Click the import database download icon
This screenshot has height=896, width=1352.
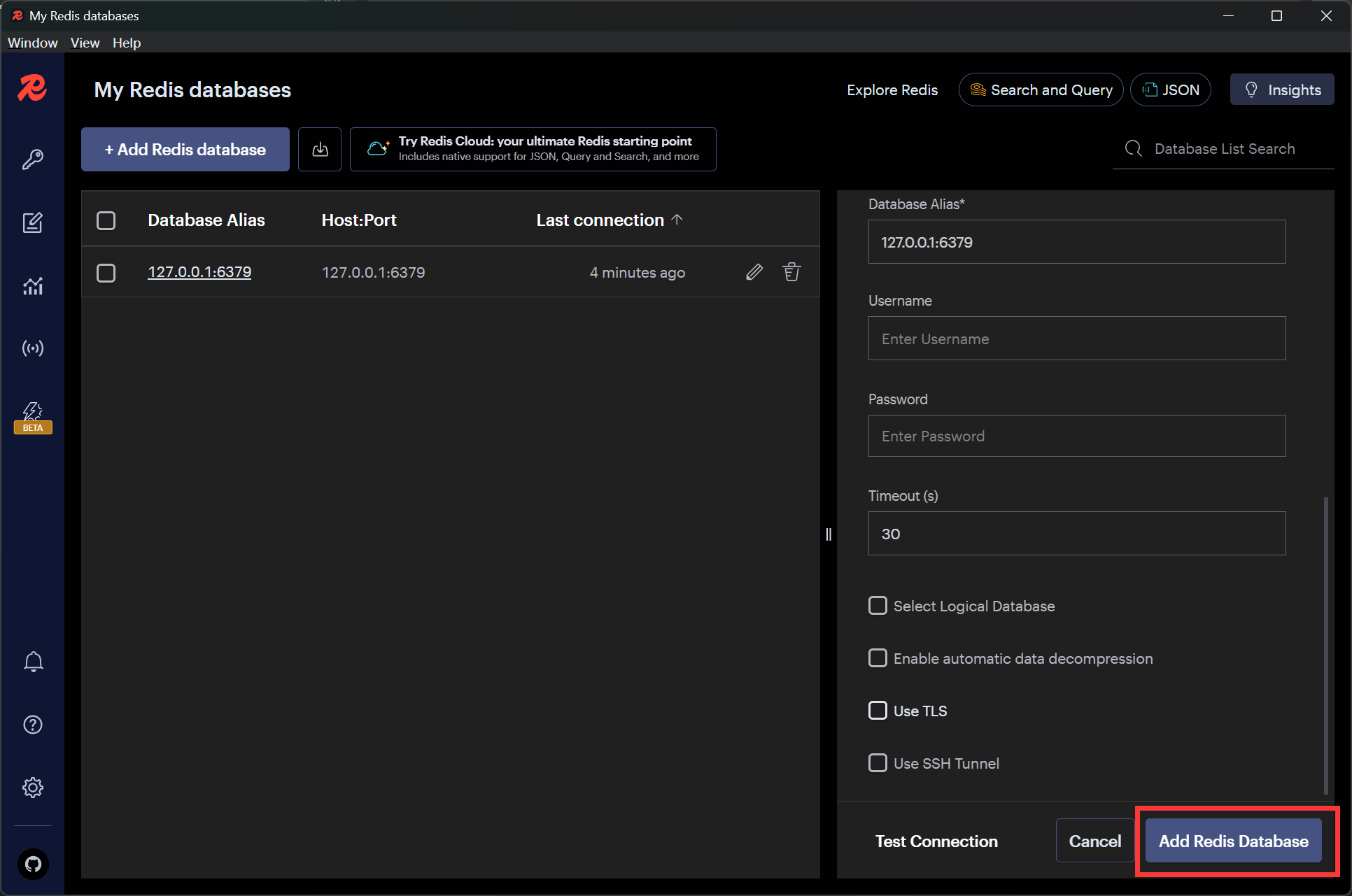point(320,149)
